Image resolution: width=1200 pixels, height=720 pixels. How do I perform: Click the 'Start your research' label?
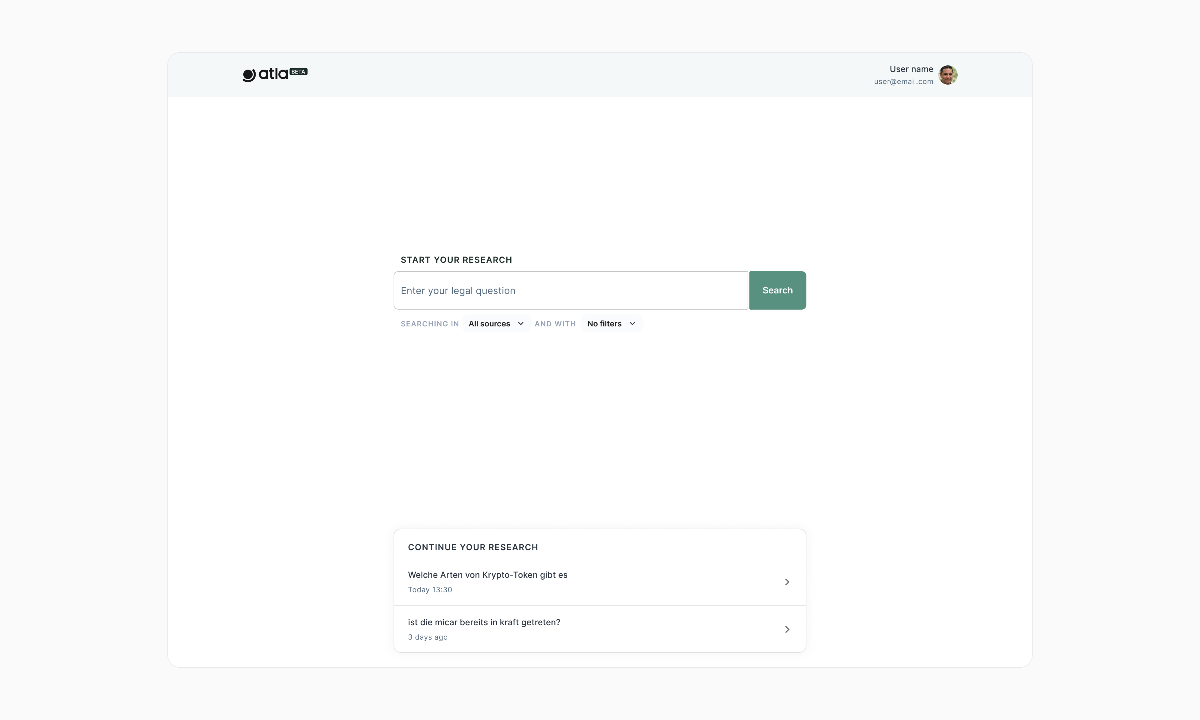(456, 260)
